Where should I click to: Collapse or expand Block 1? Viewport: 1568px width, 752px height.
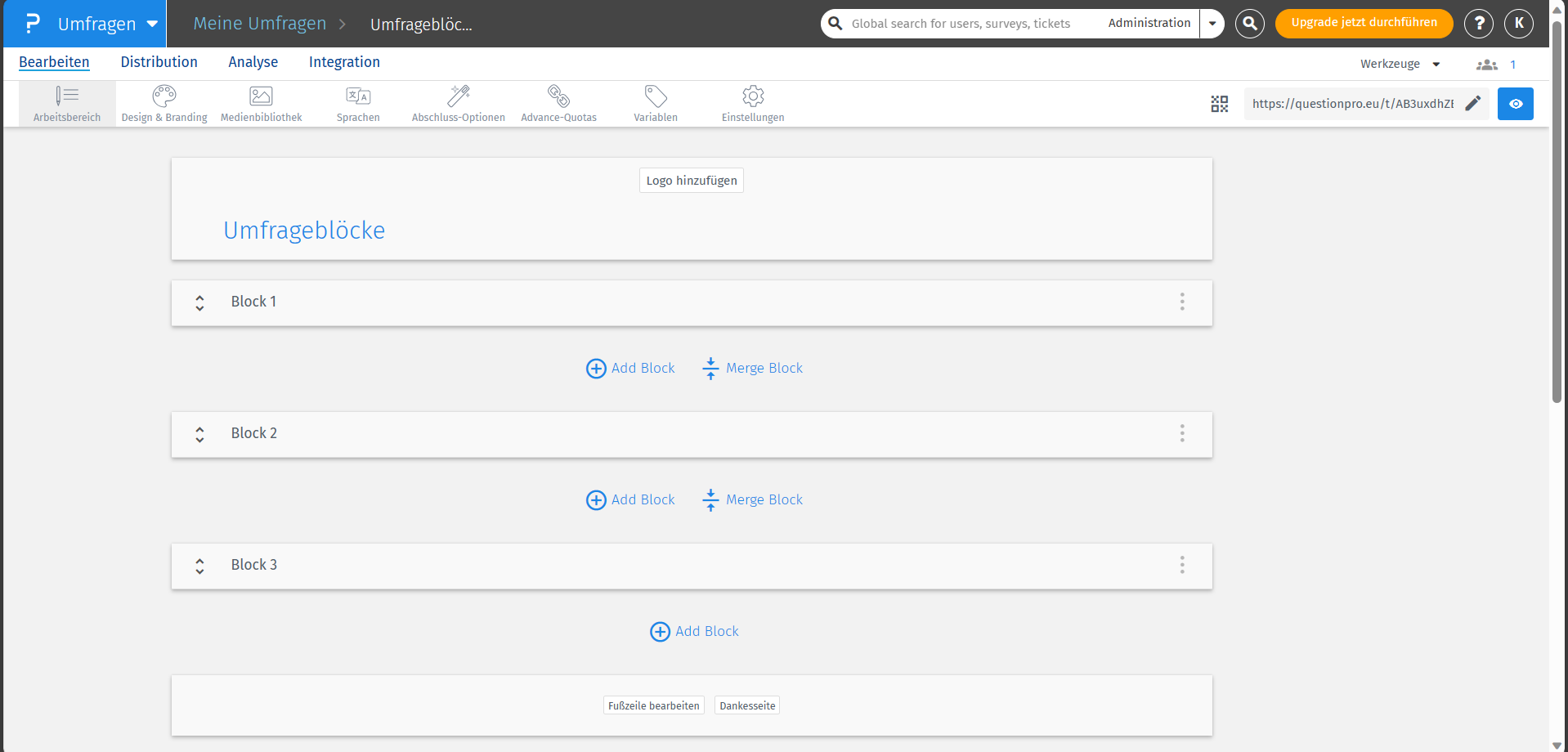199,302
